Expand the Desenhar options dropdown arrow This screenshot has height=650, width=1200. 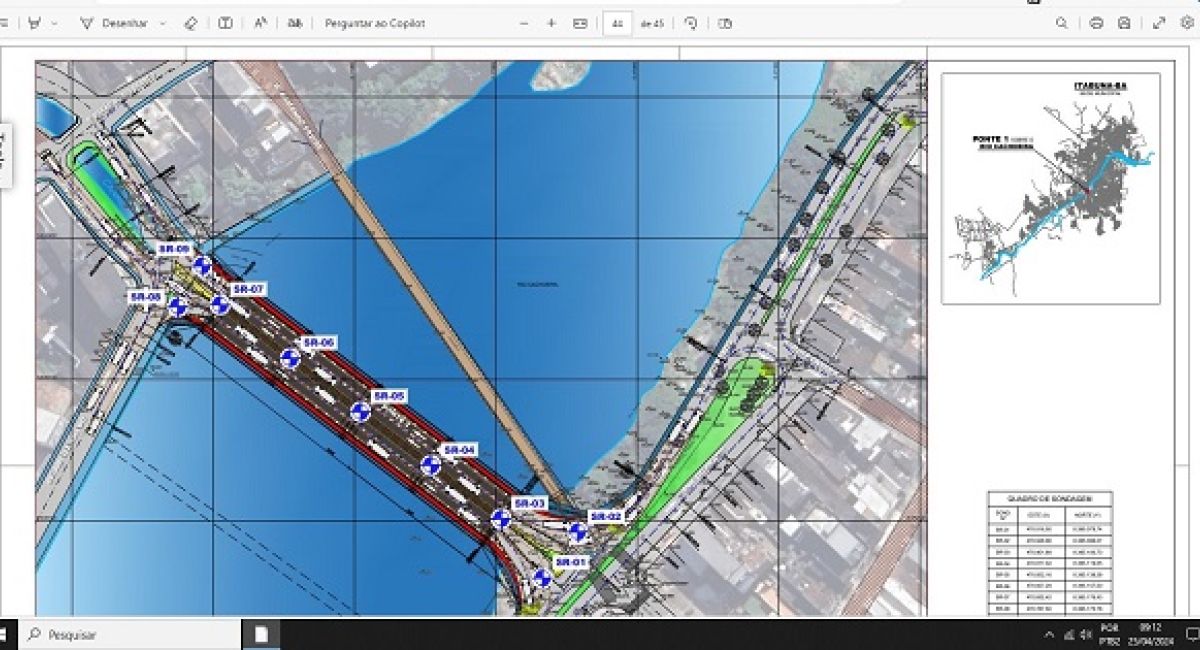(x=163, y=23)
